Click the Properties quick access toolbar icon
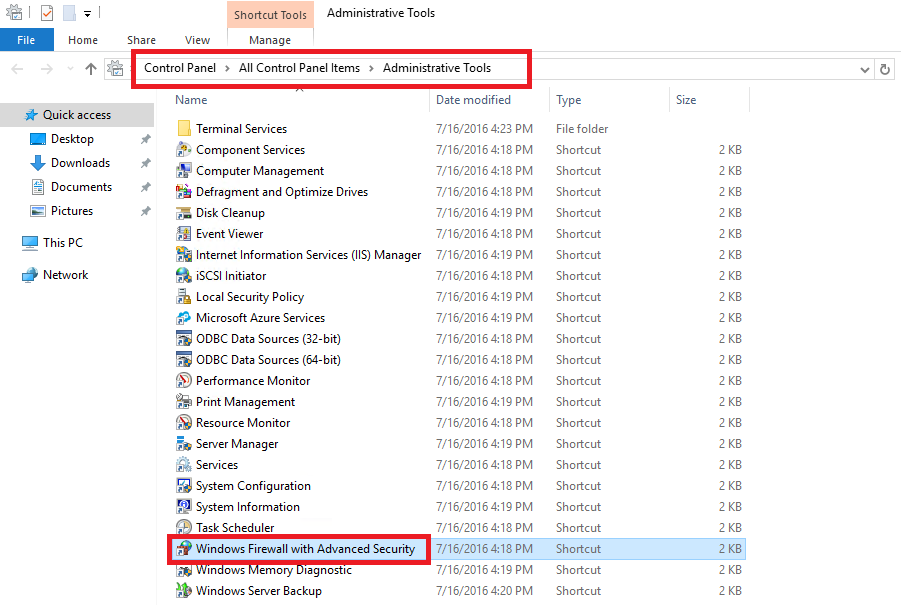Screen dimensions: 901x605 pyautogui.click(x=47, y=13)
